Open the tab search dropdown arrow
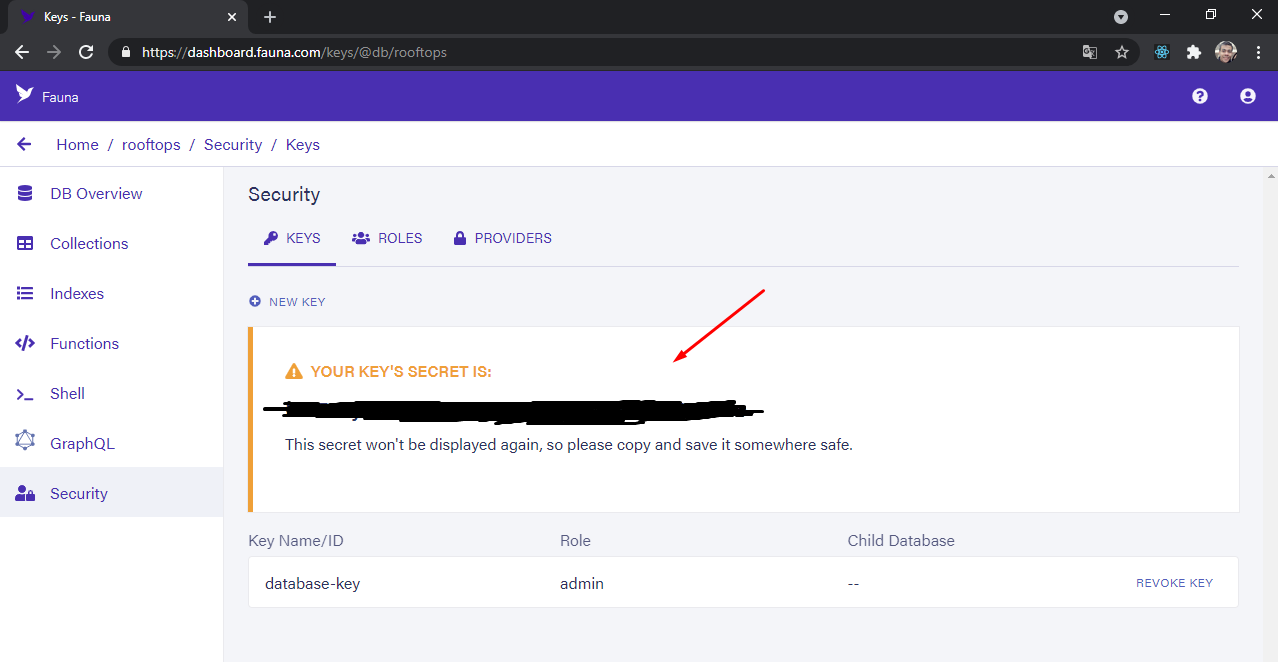This screenshot has height=662, width=1278. click(1121, 17)
